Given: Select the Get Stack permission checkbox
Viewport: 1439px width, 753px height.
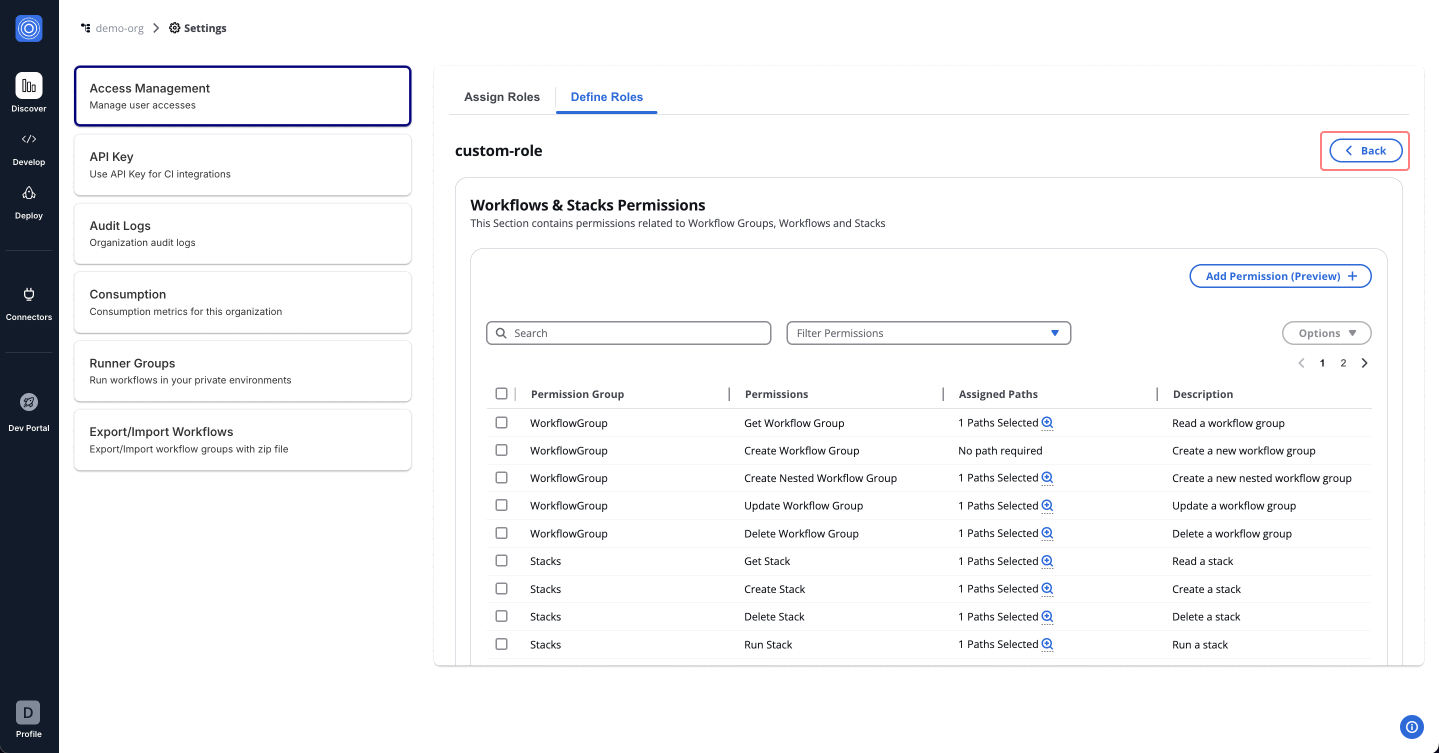Looking at the screenshot, I should [x=502, y=561].
